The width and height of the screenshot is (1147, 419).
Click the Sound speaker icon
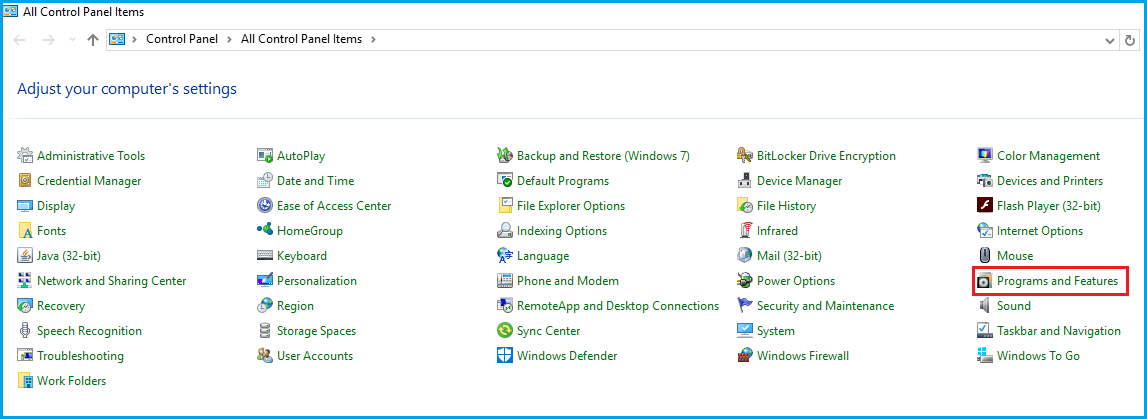coord(985,306)
